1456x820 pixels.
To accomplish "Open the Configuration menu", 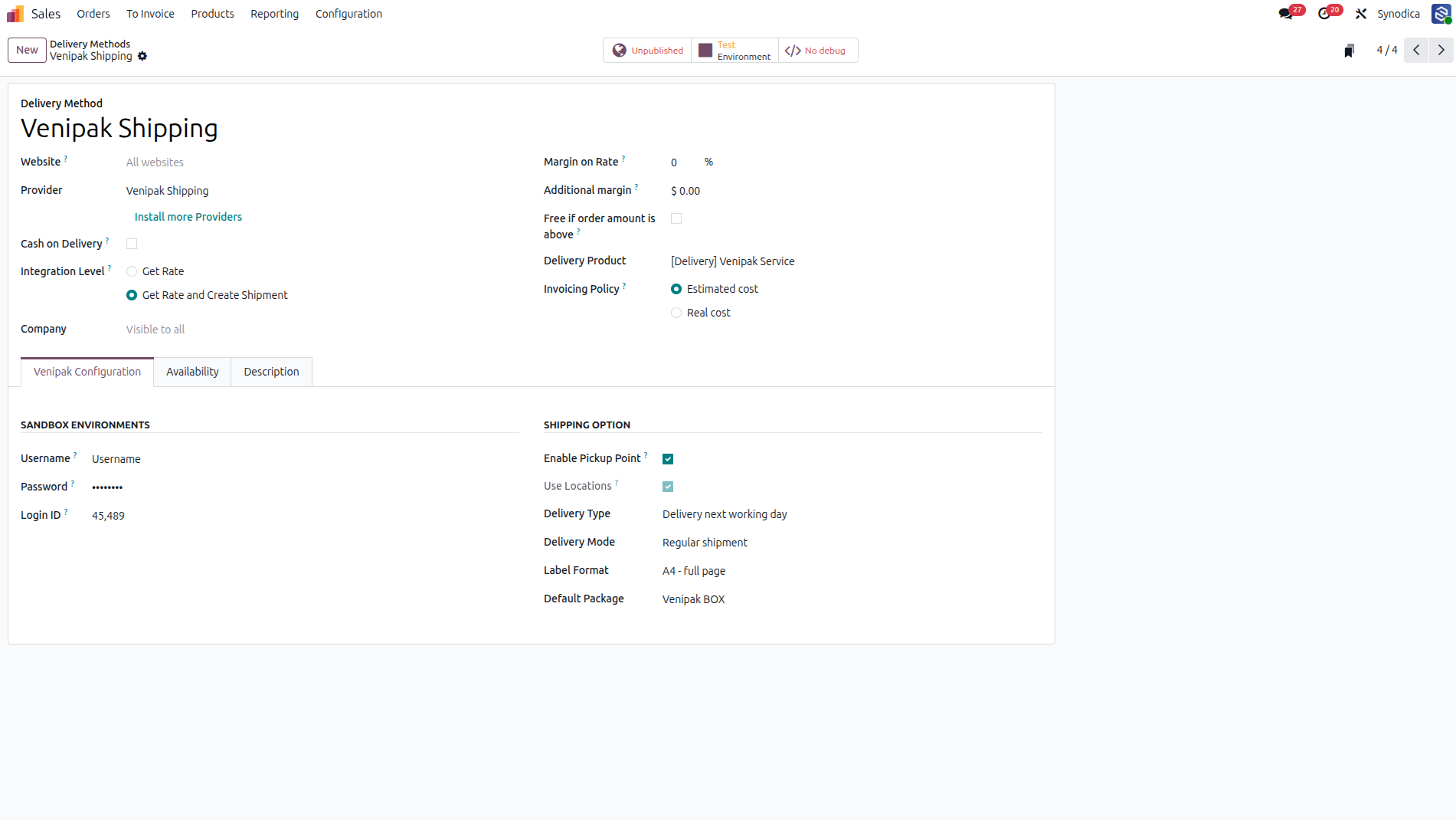I will click(x=348, y=14).
